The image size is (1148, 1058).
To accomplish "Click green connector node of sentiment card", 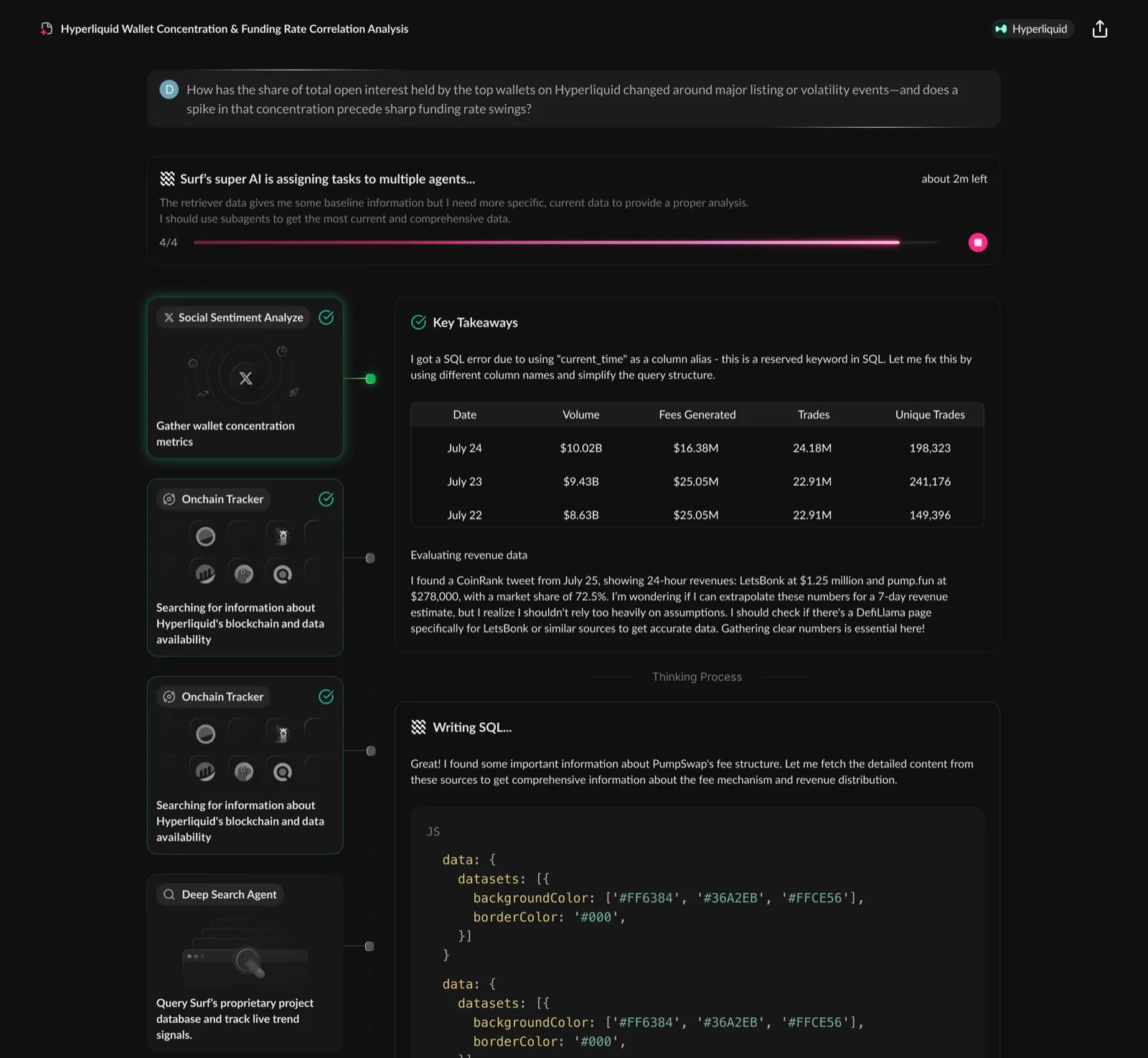I will pos(370,378).
